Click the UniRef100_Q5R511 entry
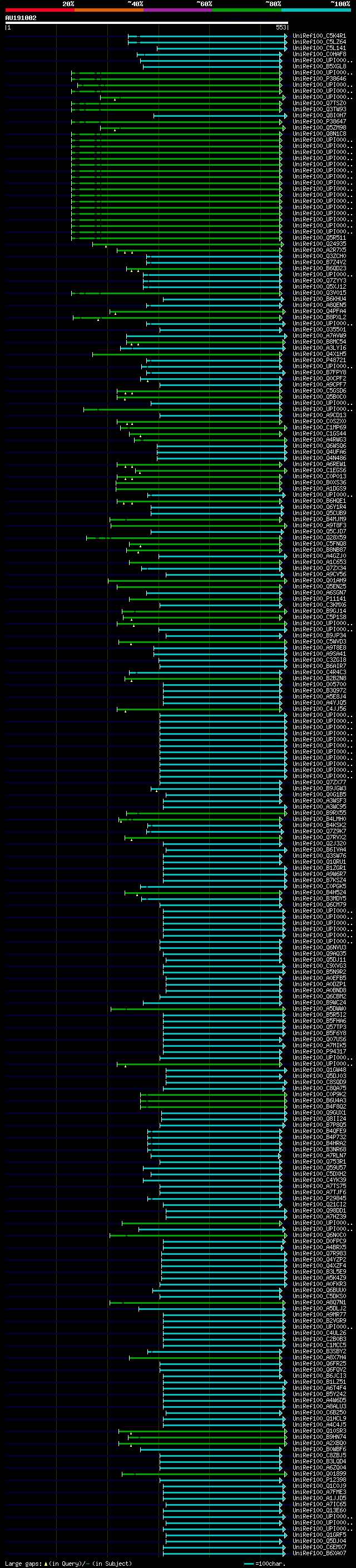Viewport: 356px width, 1568px height. (x=319, y=238)
